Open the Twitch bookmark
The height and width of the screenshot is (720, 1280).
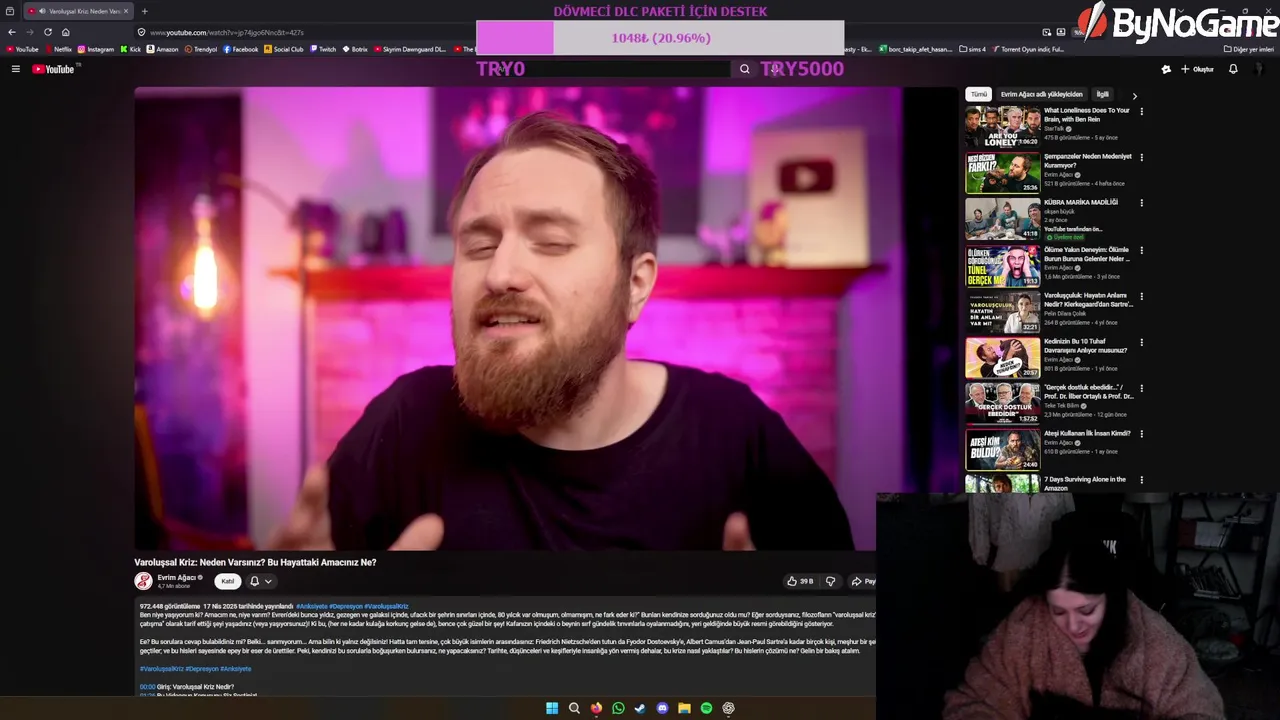[x=323, y=49]
